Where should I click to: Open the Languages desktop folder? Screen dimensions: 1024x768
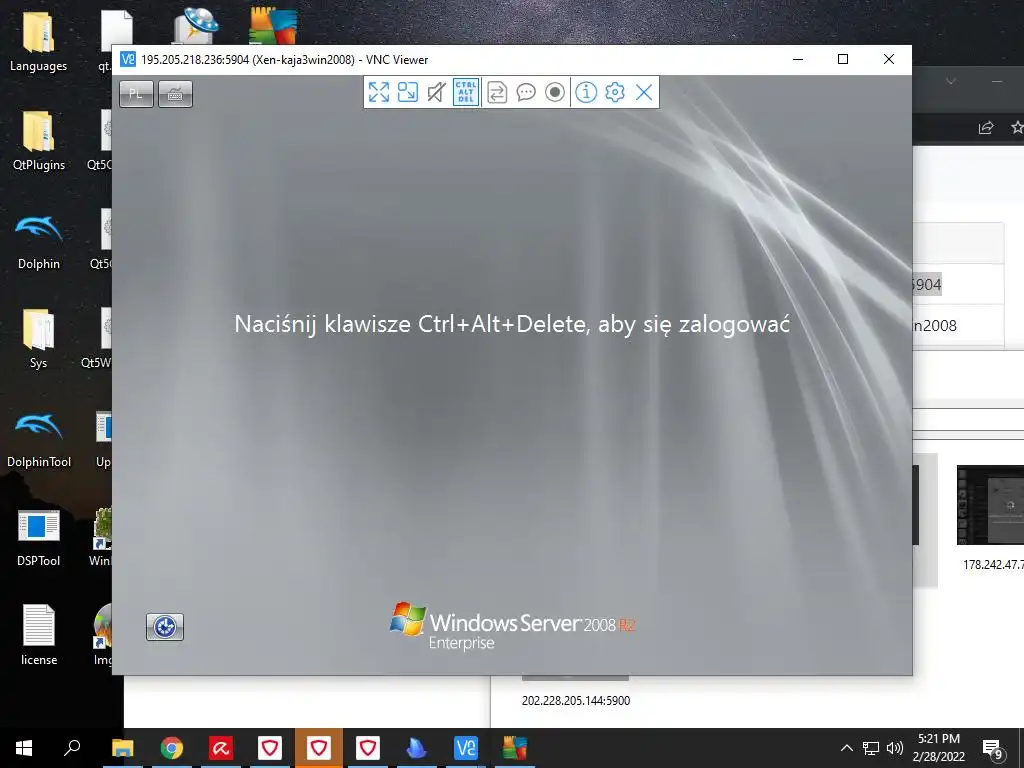coord(38,41)
